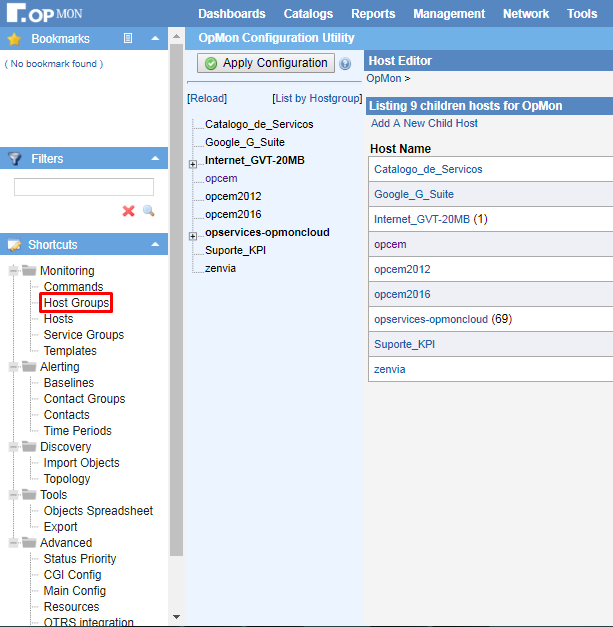Select zenvia in host tree

(220, 268)
